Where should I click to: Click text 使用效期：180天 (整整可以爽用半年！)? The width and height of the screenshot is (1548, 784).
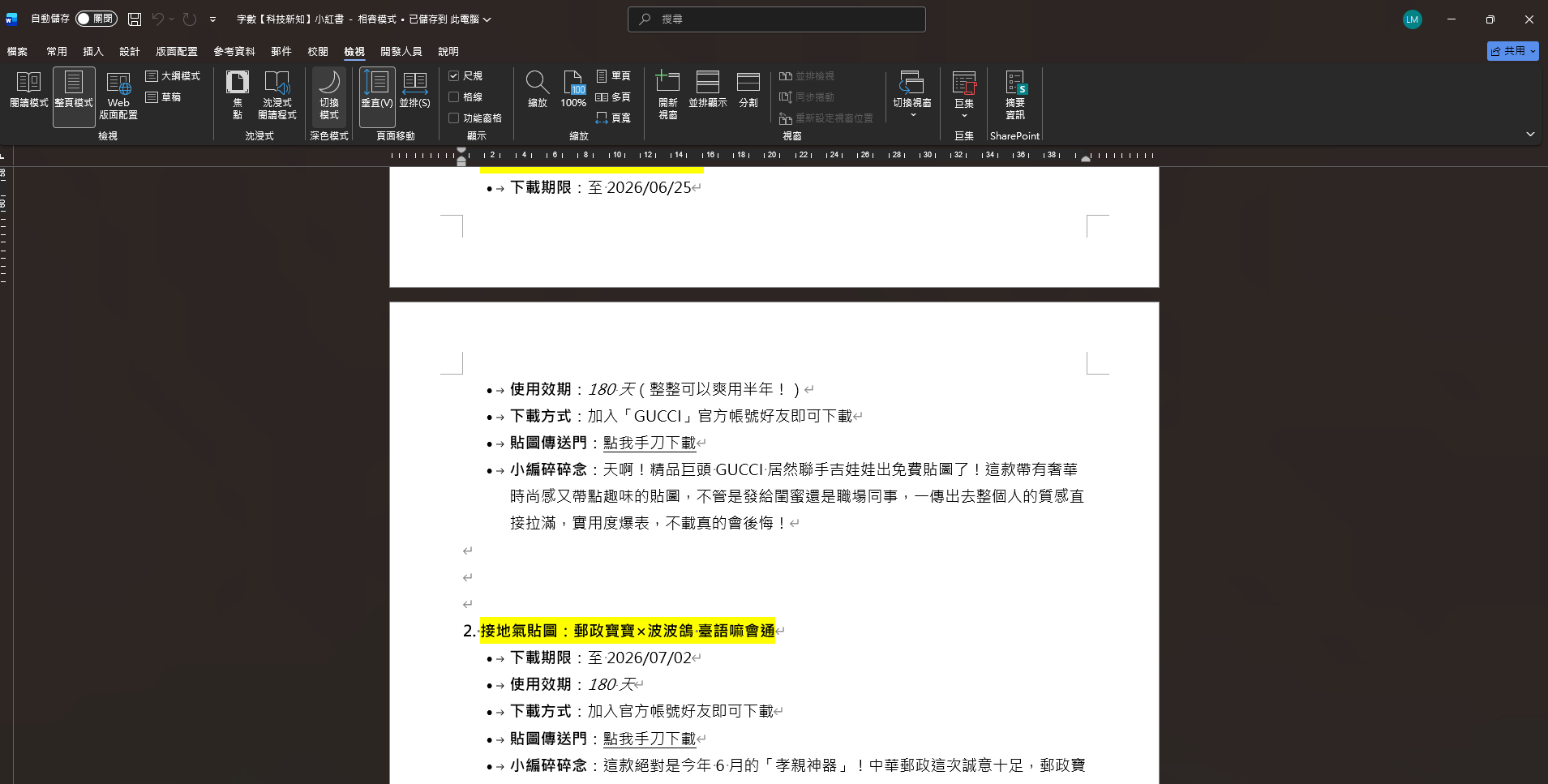[655, 390]
